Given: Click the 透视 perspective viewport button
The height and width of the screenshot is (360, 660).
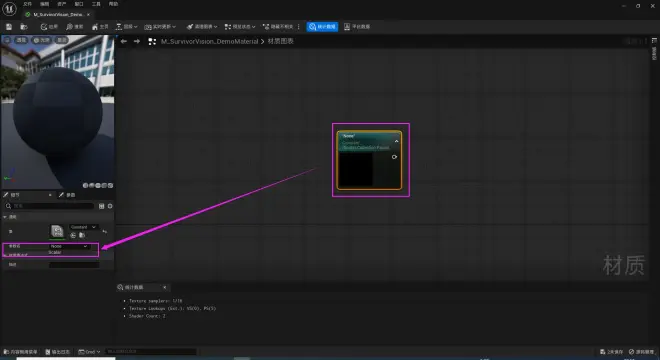Looking at the screenshot, I should click(21, 40).
